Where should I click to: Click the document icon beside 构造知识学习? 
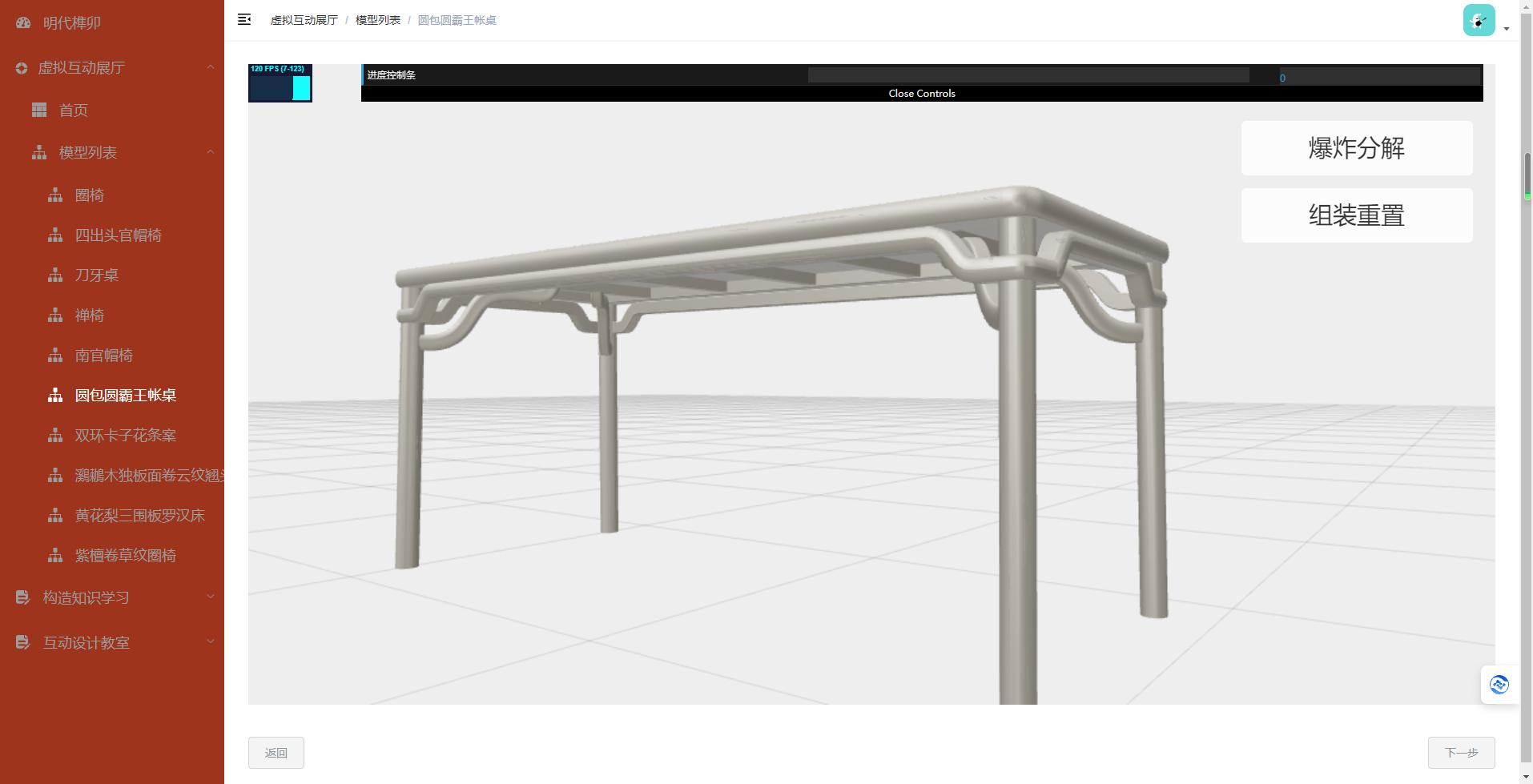(x=22, y=597)
